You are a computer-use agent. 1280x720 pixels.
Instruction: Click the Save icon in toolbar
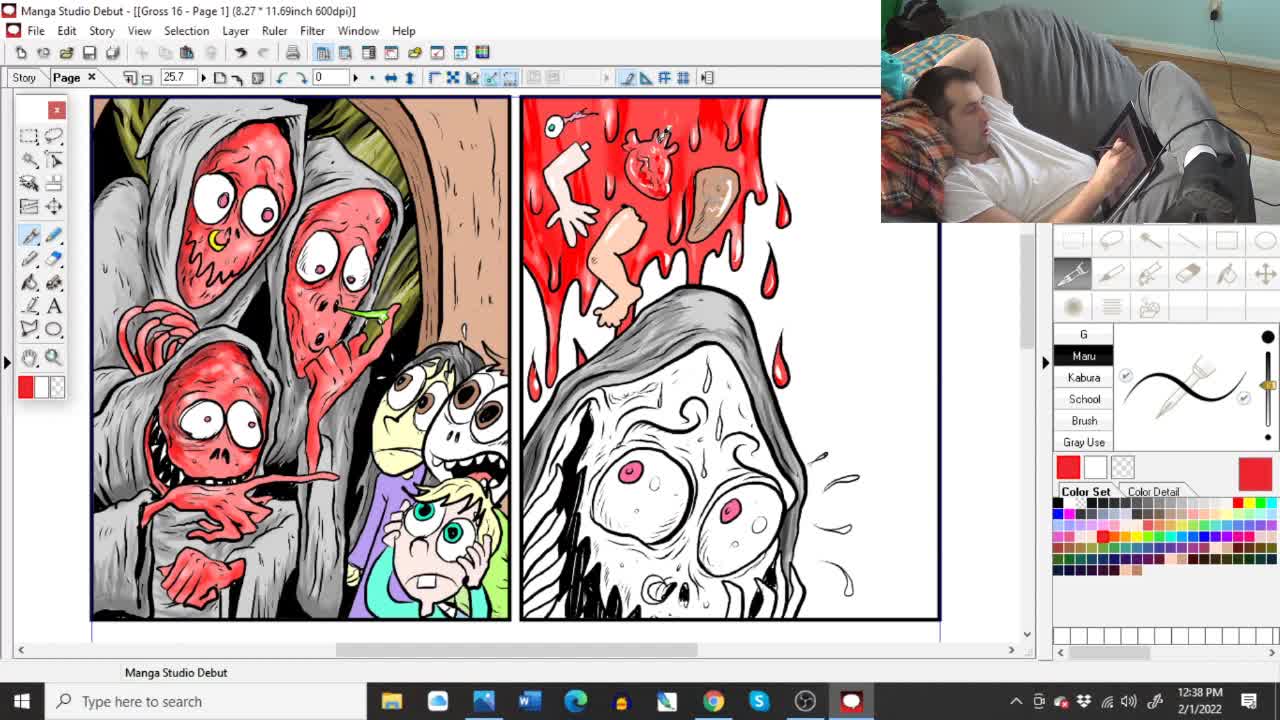point(89,53)
